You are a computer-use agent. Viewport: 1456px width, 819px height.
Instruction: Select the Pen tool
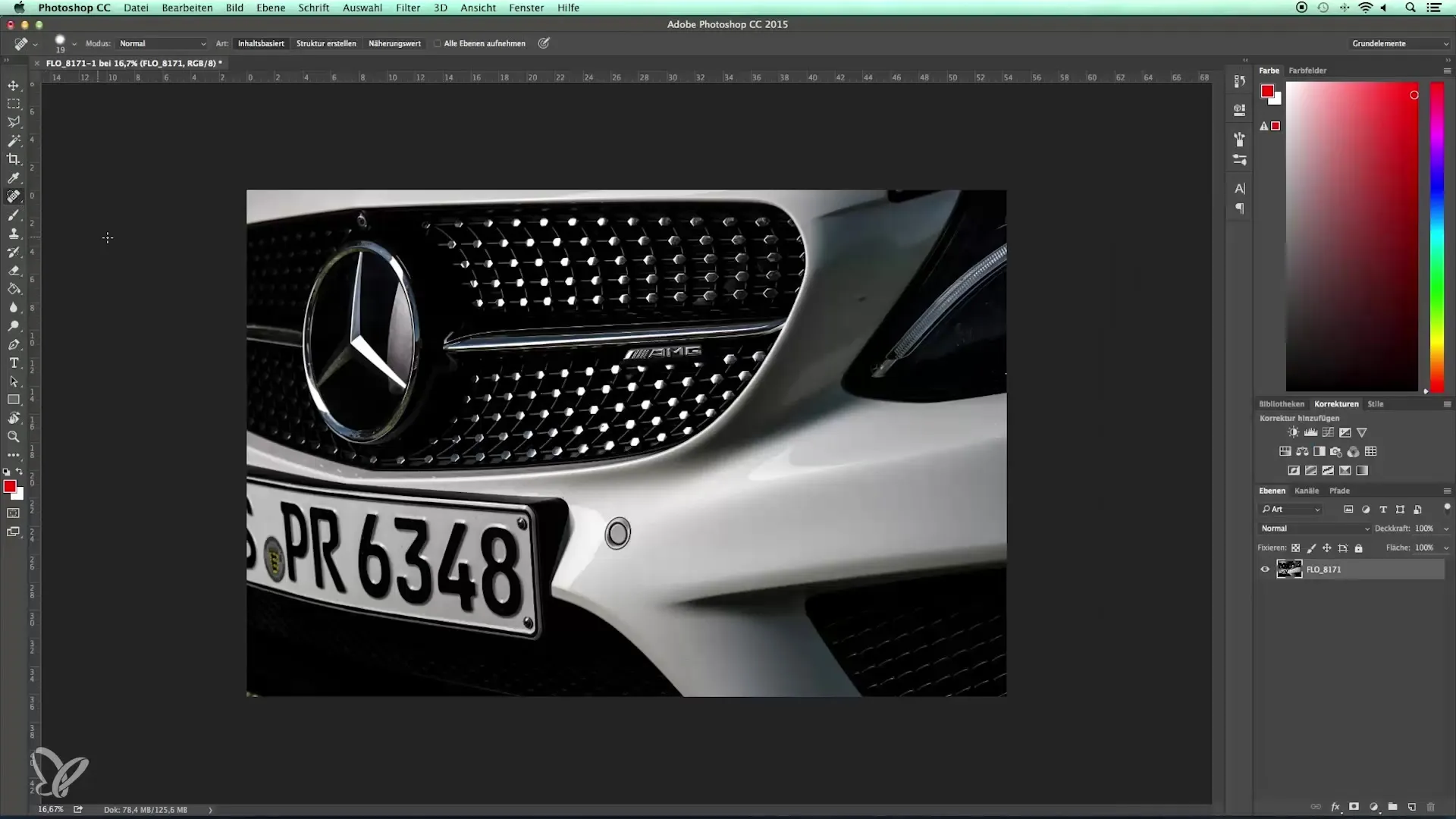14,344
